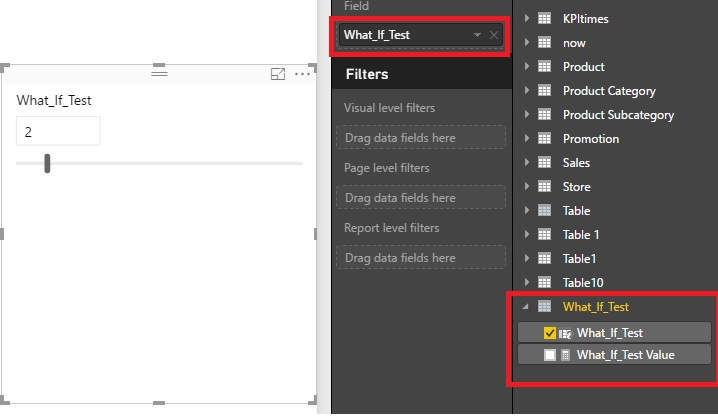Click Report level filters drop area
The height and width of the screenshot is (416, 718).
421,257
